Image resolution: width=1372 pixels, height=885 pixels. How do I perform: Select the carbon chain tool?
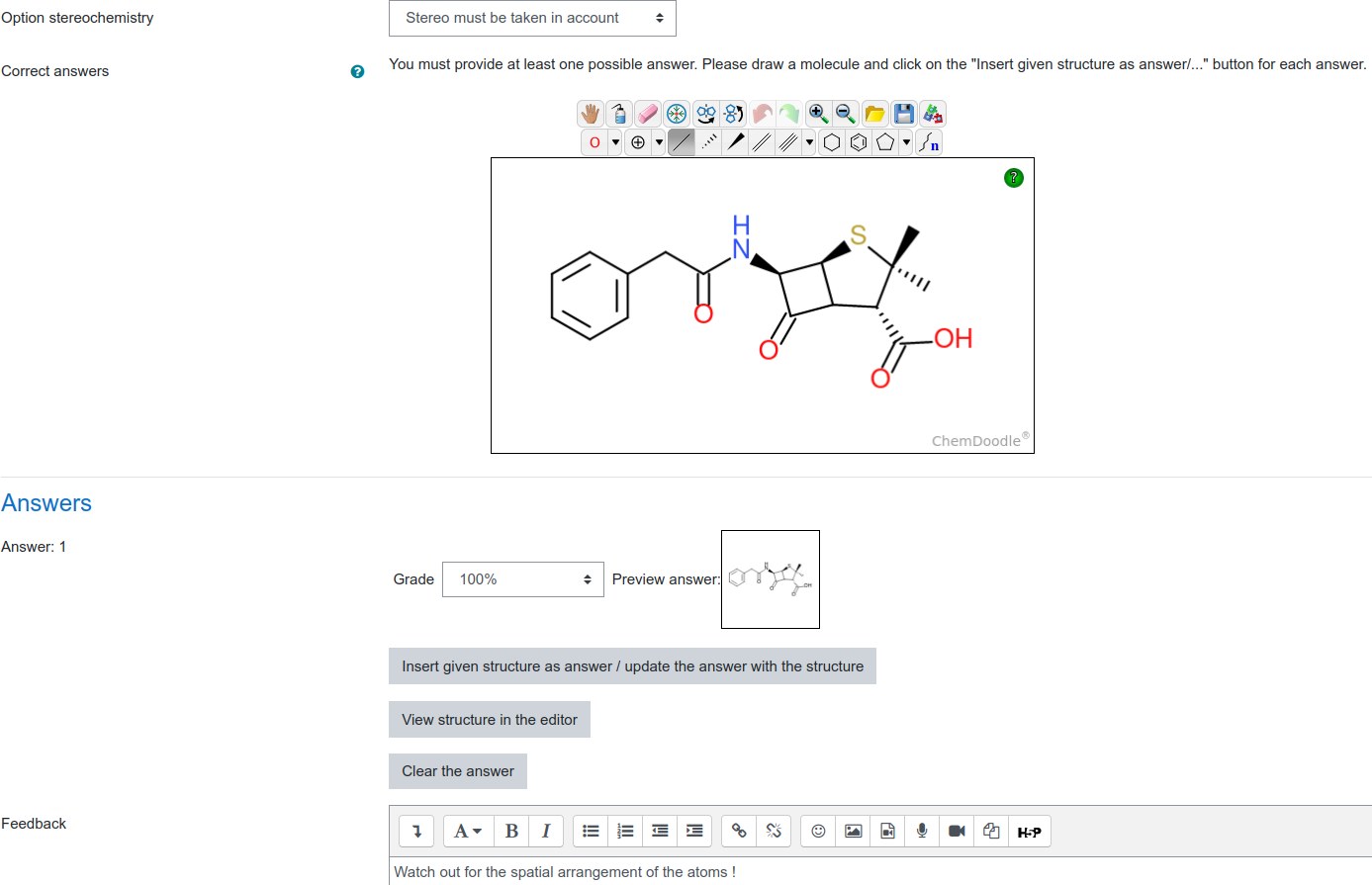(x=929, y=142)
